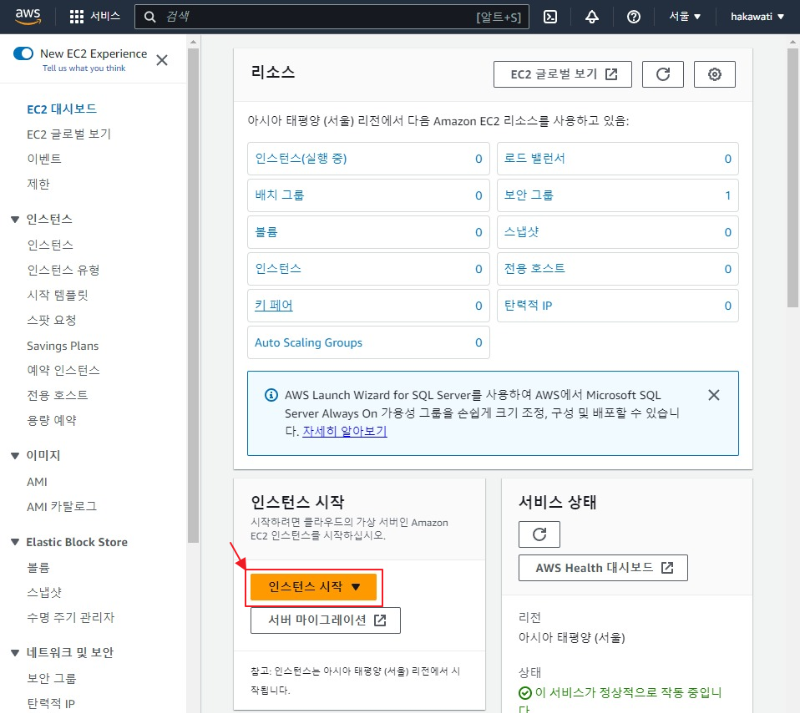This screenshot has height=713, width=800.
Task: Refresh the 서비스 상태 panel
Action: (x=539, y=534)
